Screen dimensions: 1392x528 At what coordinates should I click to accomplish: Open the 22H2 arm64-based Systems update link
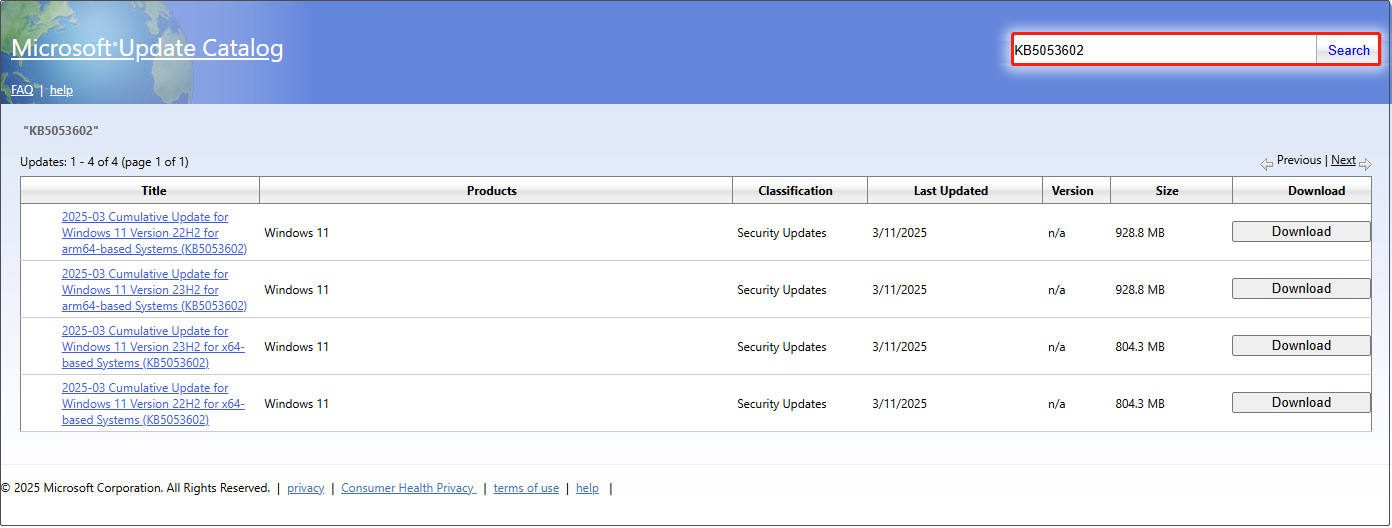click(154, 233)
